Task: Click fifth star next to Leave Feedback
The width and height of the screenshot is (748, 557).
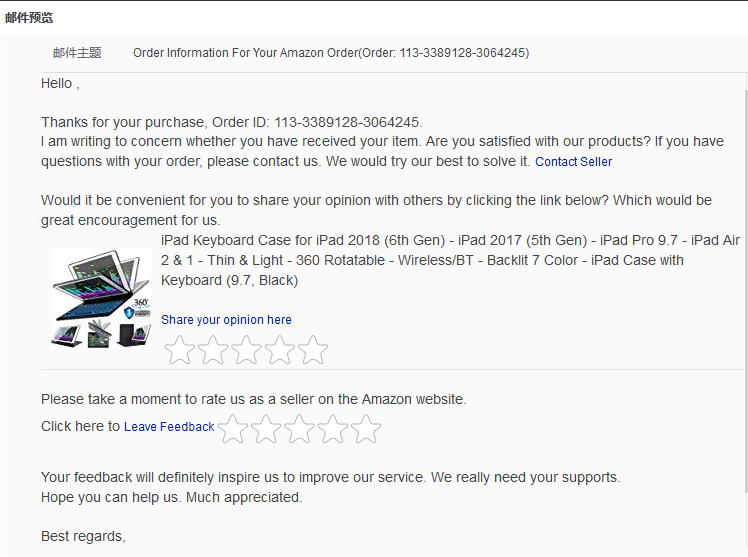Action: [x=366, y=429]
